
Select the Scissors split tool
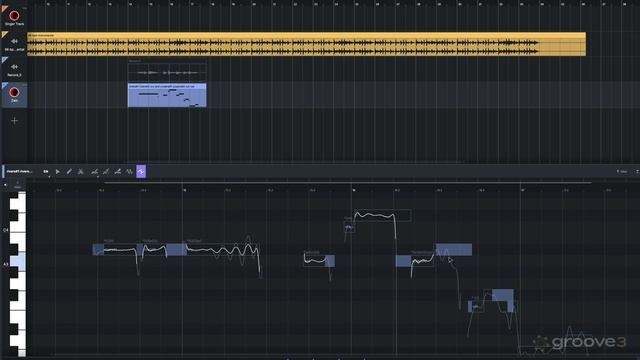pyautogui.click(x=81, y=172)
